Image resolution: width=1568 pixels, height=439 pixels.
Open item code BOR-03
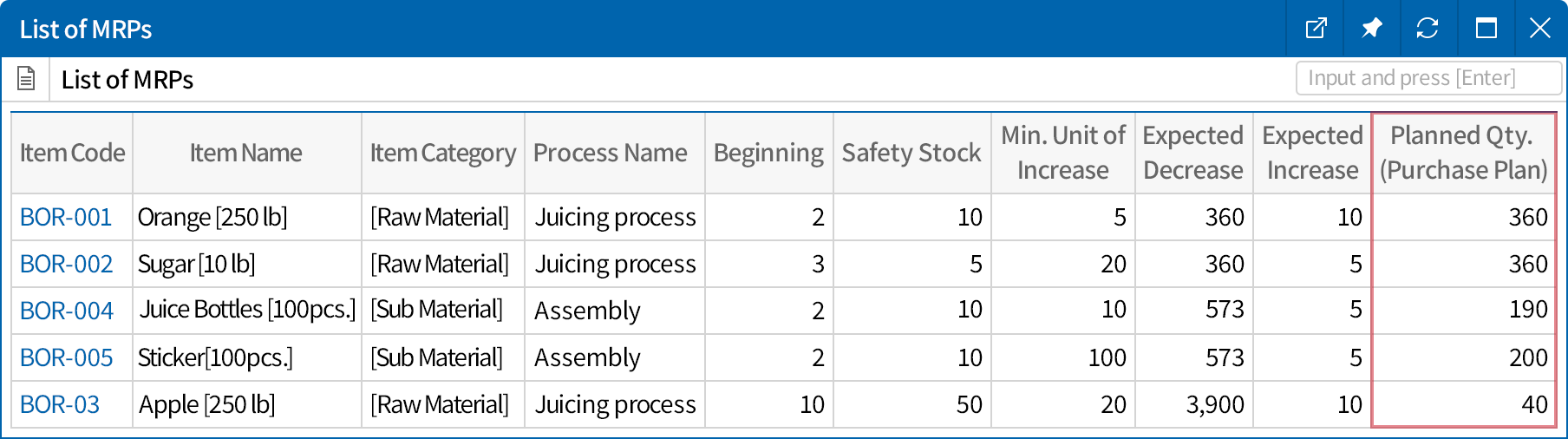tap(60, 404)
